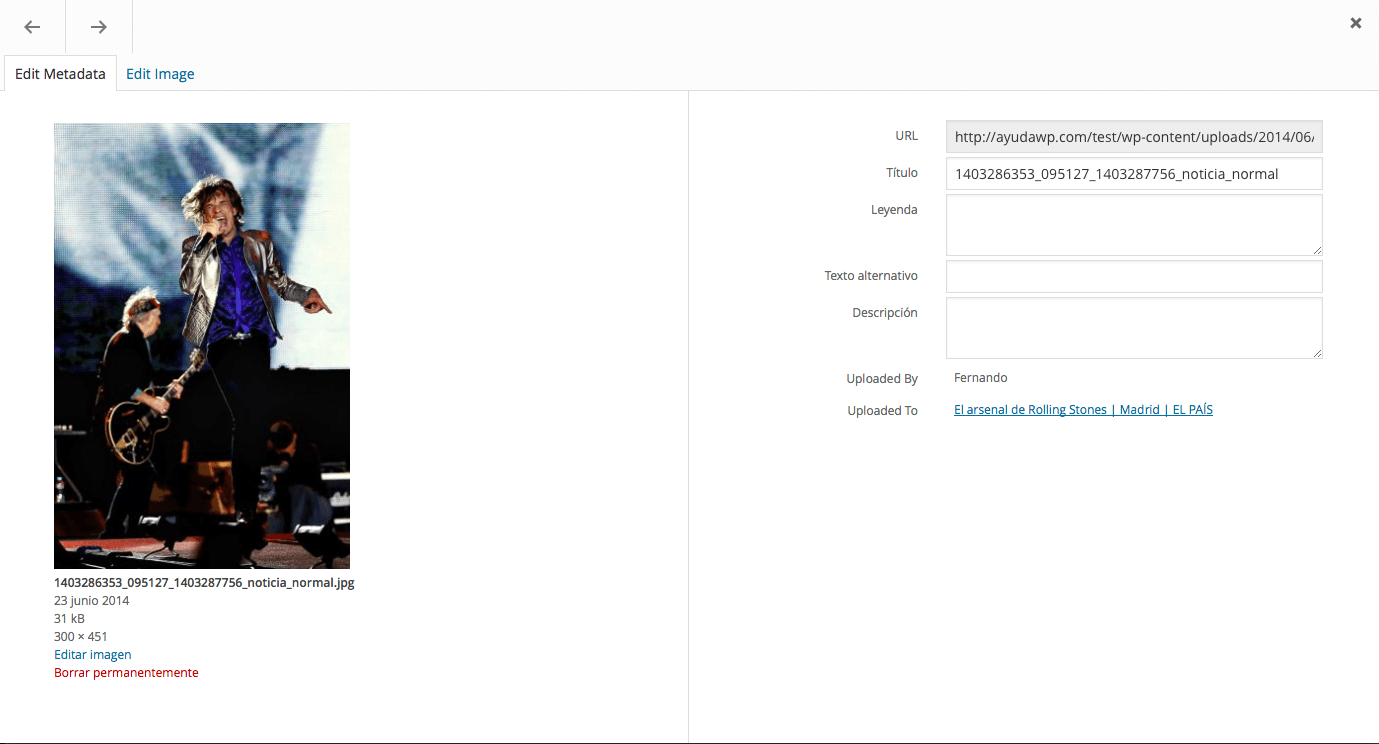The height and width of the screenshot is (744, 1379).
Task: Click the Leyenda label
Action: 894,210
